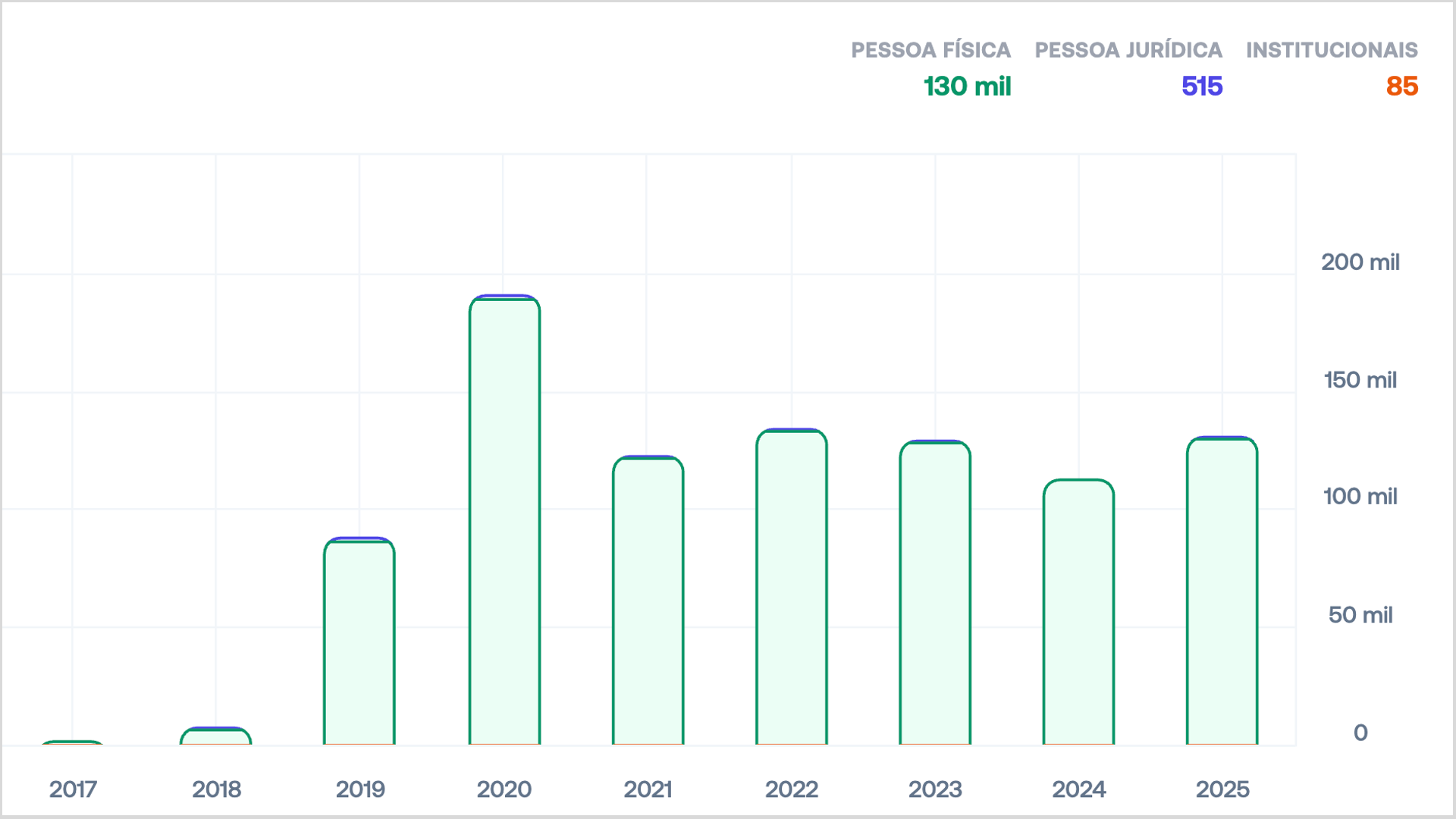Click the 200 mil y-axis label

1360,262
